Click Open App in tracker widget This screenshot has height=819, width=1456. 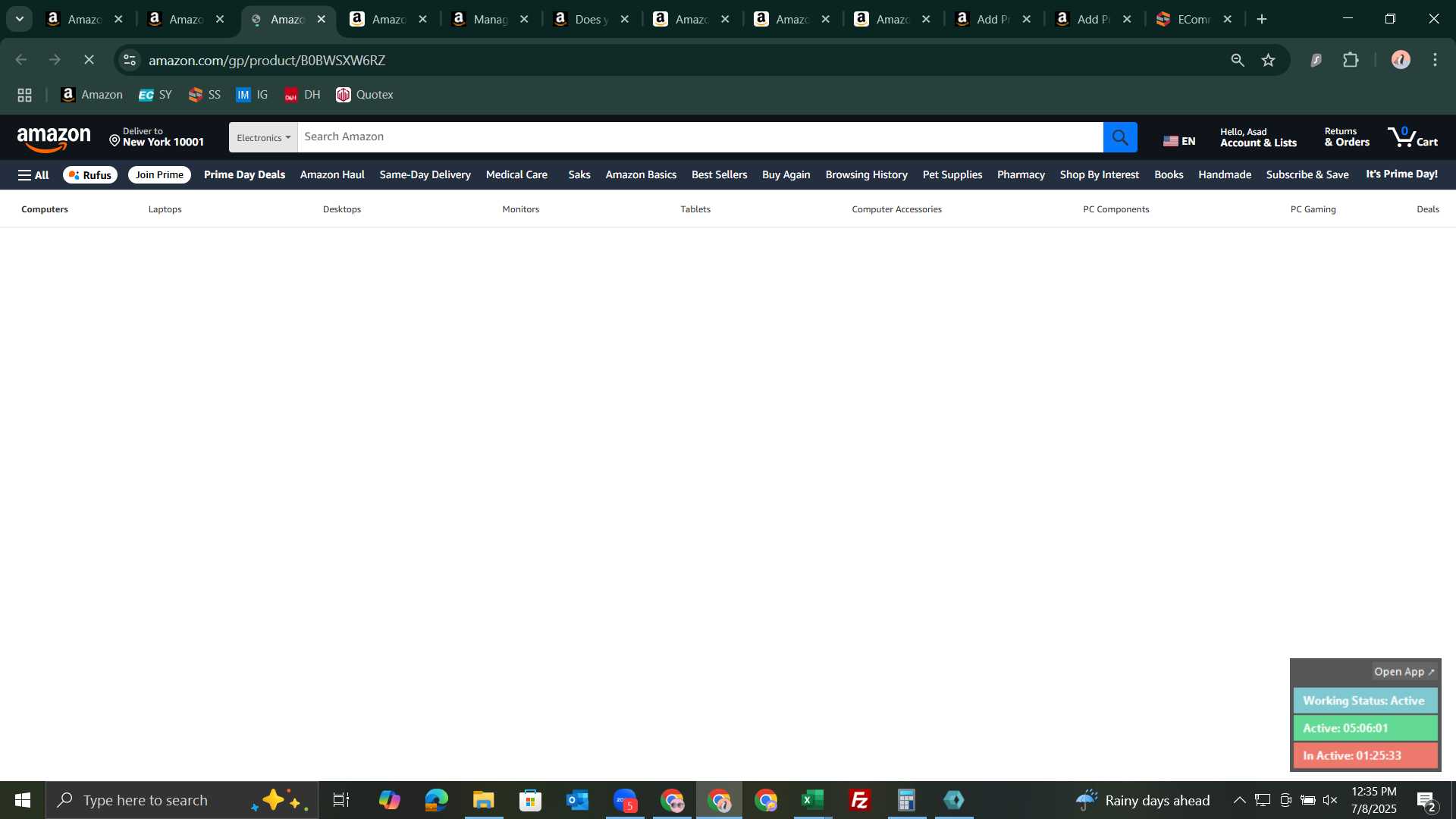pos(1404,672)
